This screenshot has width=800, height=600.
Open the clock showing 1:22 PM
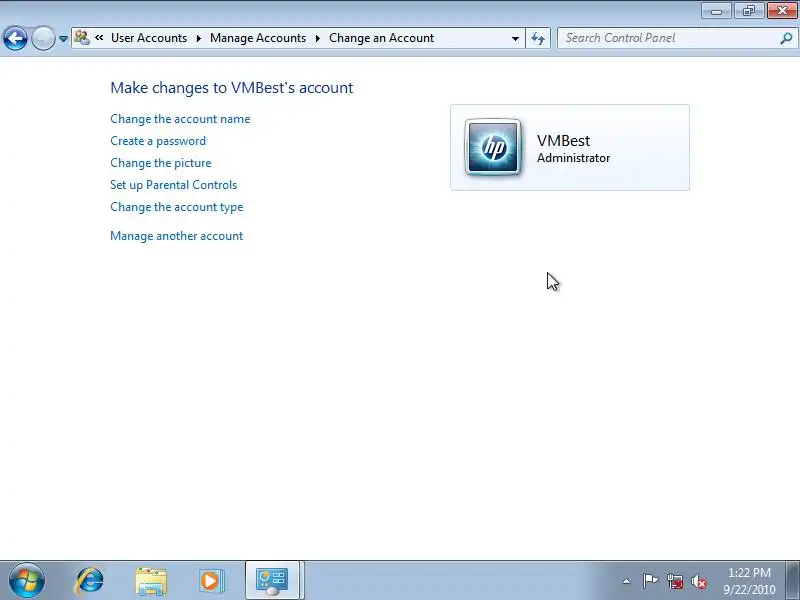coord(749,581)
